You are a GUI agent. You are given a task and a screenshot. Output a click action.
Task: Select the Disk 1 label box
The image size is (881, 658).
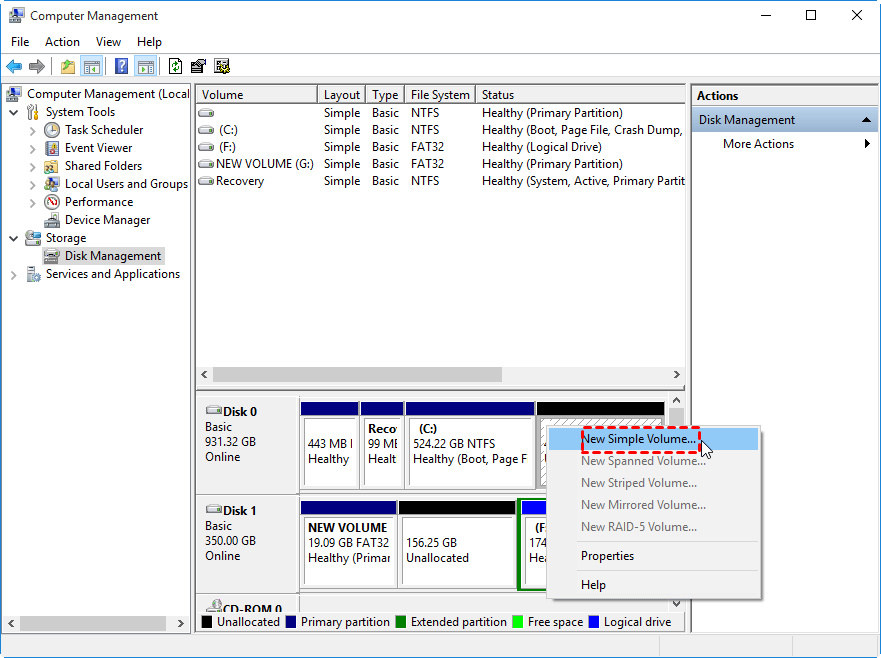[x=247, y=543]
